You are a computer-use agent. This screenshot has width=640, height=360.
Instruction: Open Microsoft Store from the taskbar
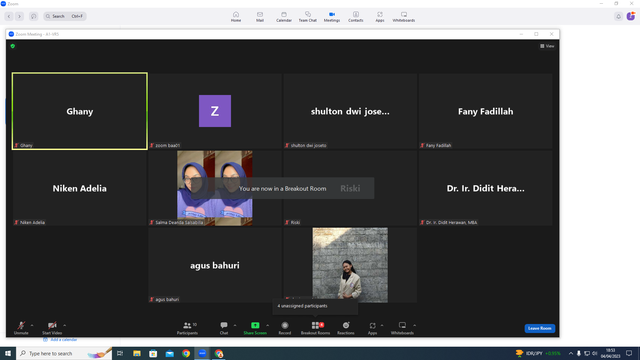[x=153, y=353]
